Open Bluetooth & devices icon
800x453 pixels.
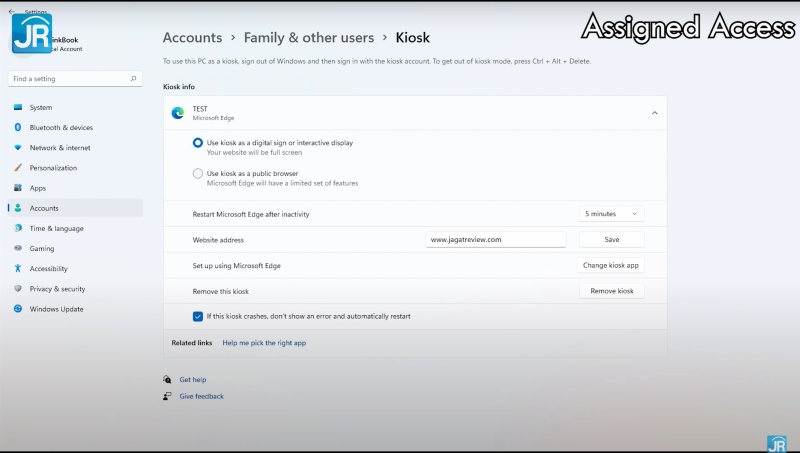click(x=17, y=127)
